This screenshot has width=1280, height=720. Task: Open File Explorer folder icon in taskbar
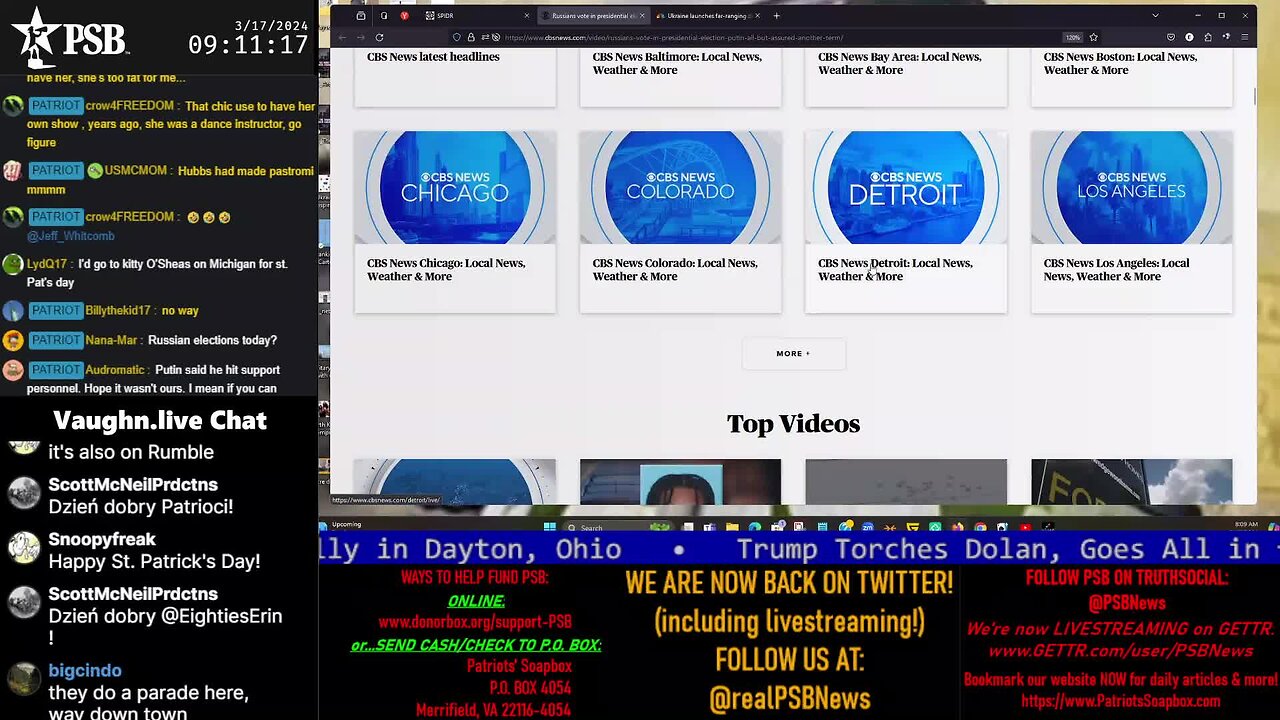tap(732, 527)
